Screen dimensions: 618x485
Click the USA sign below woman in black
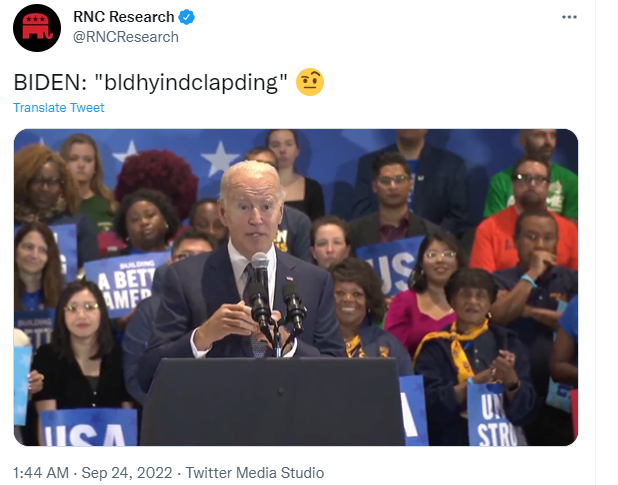pyautogui.click(x=89, y=428)
